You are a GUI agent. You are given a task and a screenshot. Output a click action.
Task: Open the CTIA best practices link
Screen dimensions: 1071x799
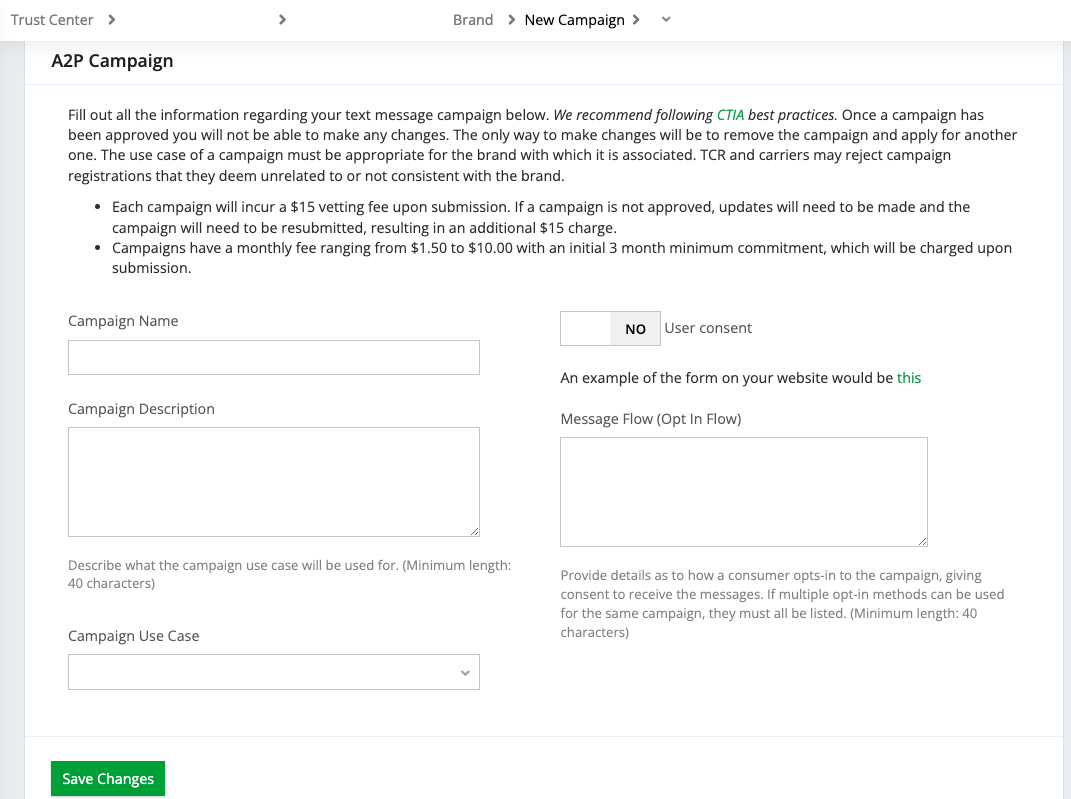coord(730,115)
